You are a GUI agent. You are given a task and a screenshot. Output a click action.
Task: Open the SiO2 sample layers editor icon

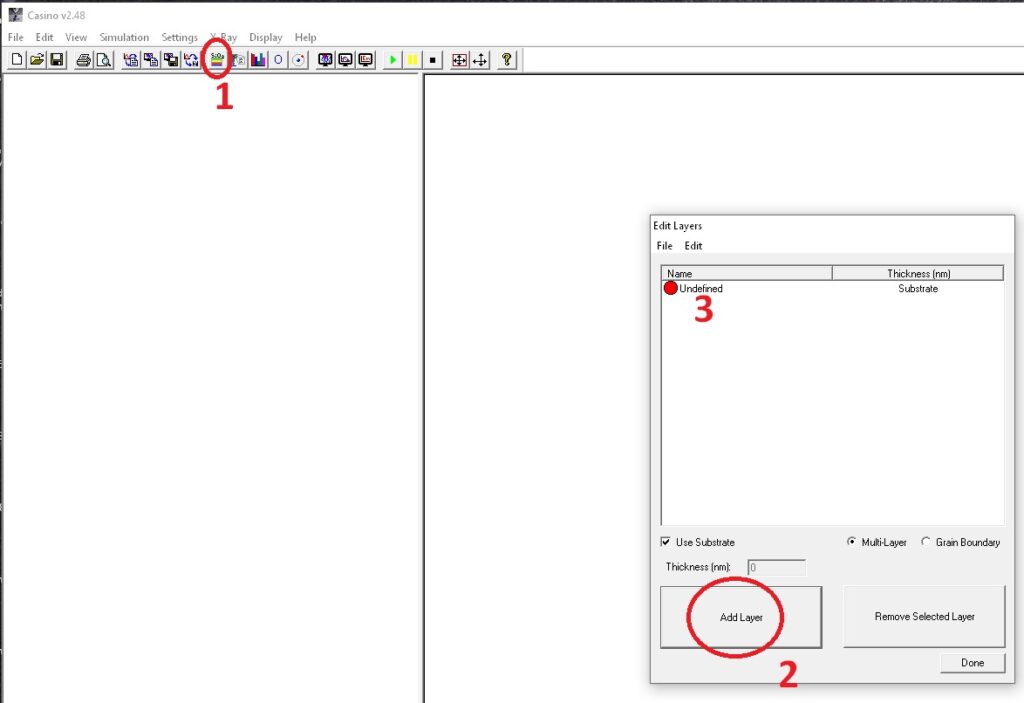coord(217,60)
